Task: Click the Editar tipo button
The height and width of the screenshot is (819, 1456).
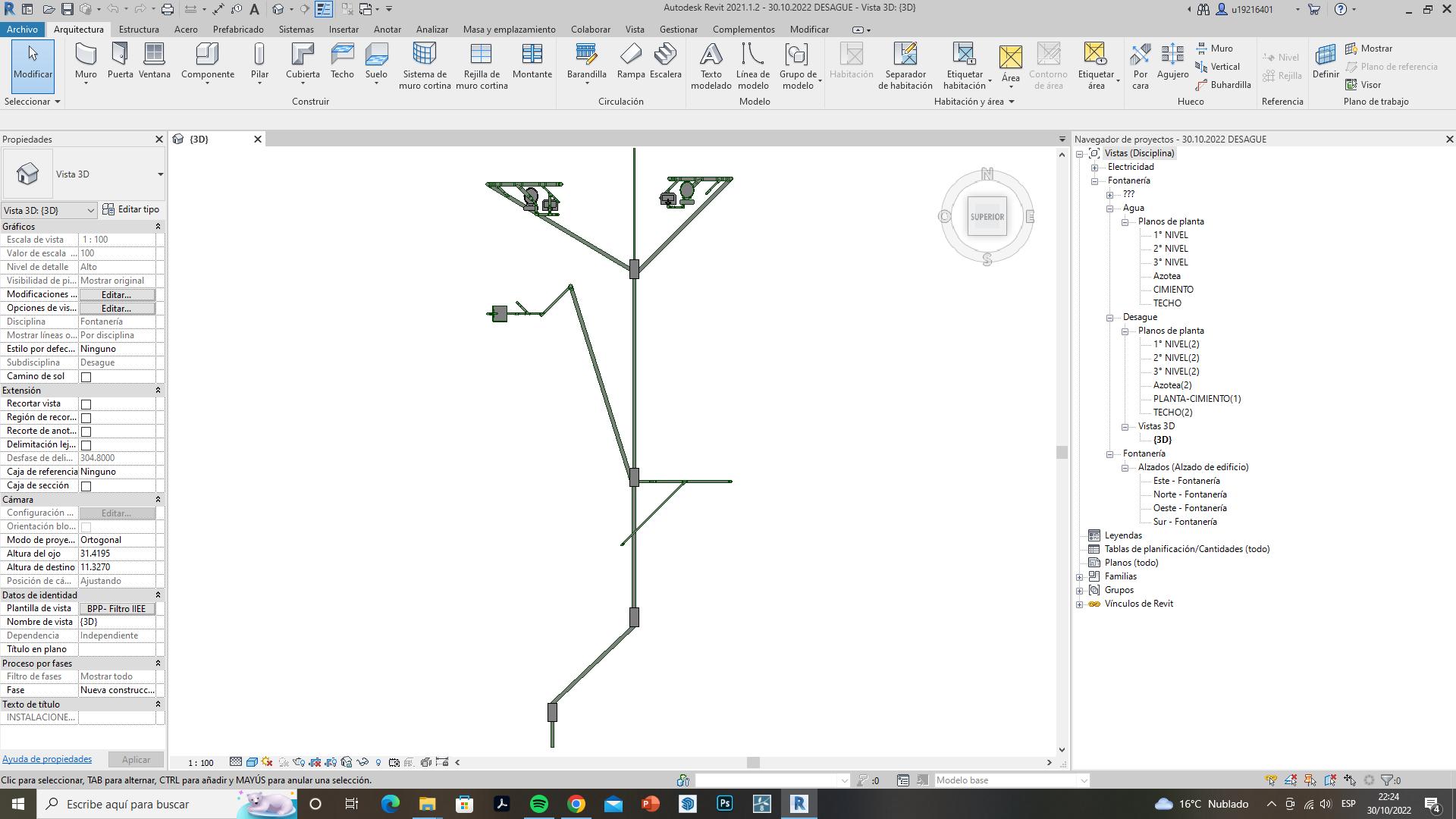Action: pyautogui.click(x=131, y=209)
